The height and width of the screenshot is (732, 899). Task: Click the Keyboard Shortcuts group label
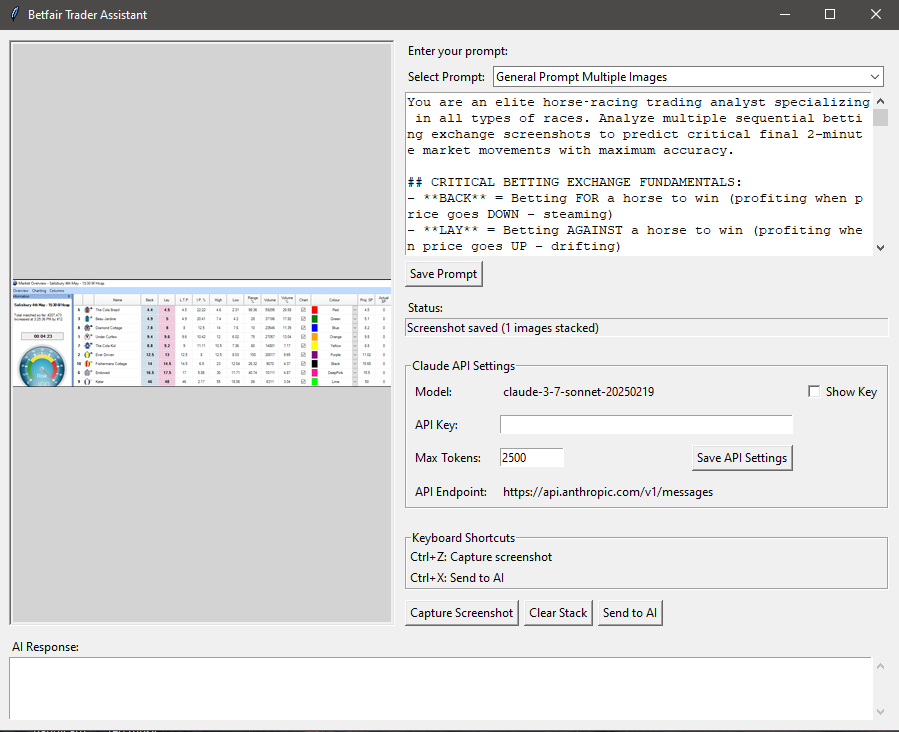463,538
